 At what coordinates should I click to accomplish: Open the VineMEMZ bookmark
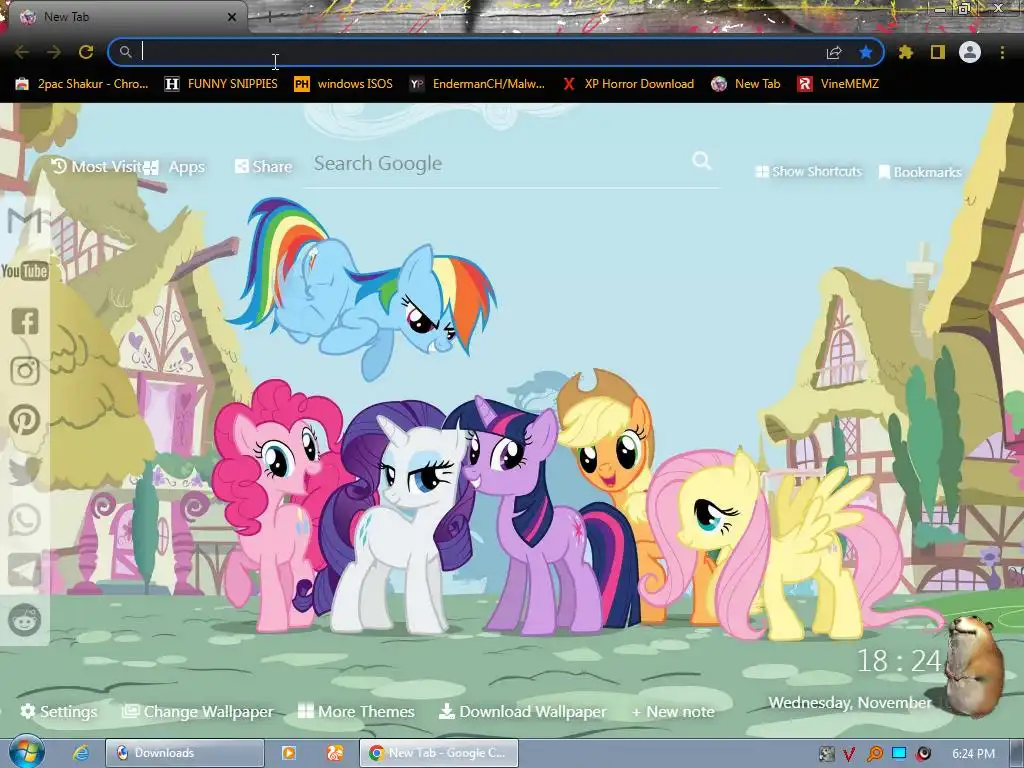(838, 84)
